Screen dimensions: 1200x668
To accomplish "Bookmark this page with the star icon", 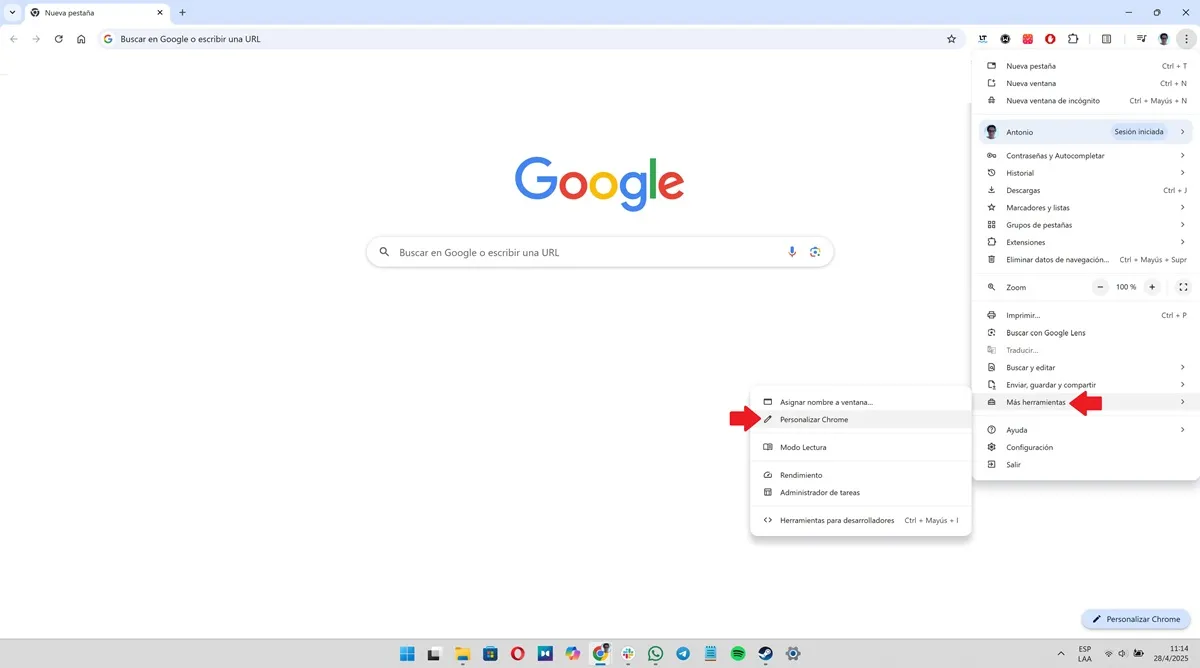I will 951,38.
